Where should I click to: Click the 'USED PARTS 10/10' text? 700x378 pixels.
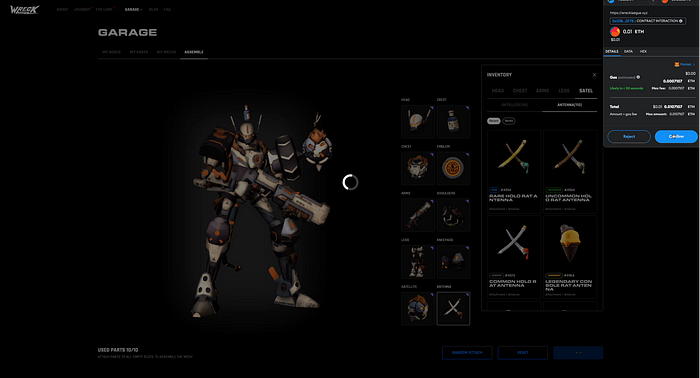[118, 350]
